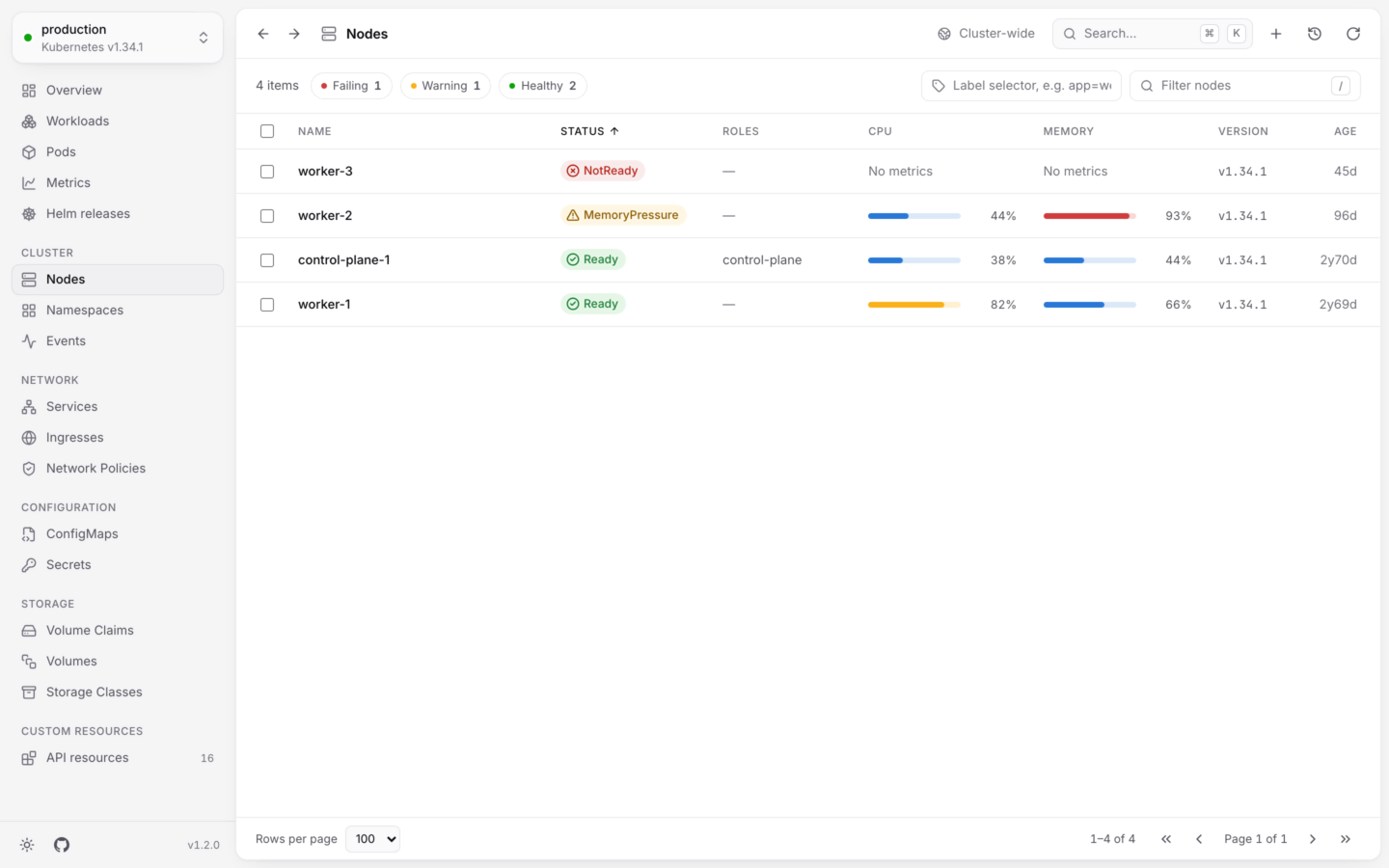Screen dimensions: 1389x868
Task: Check the worker-3 row checkbox
Action: click(267, 172)
